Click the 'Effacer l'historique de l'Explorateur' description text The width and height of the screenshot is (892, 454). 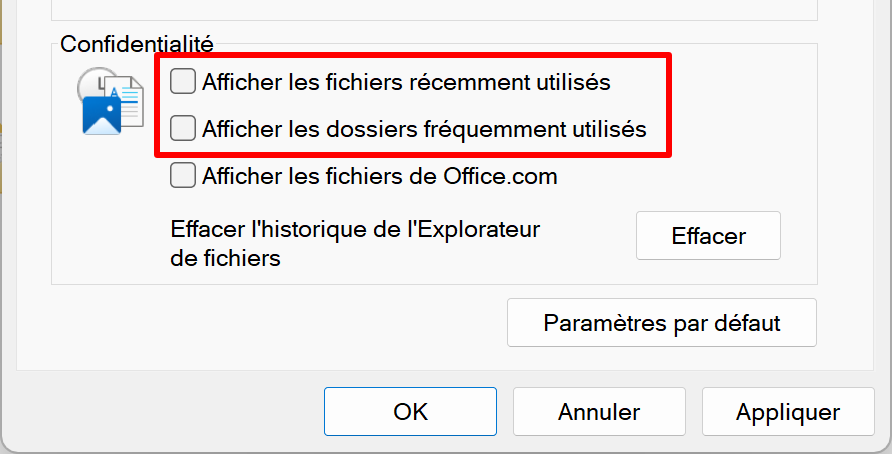(x=355, y=243)
